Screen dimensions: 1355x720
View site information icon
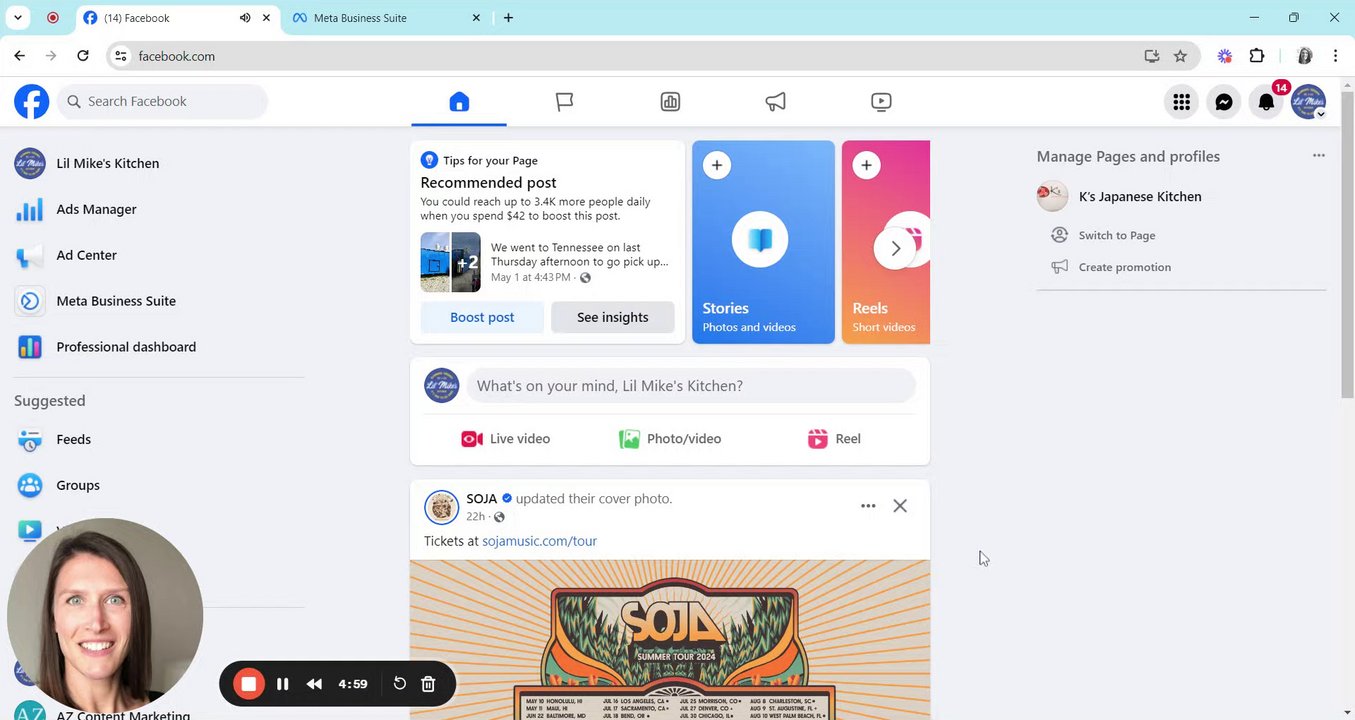click(x=120, y=56)
